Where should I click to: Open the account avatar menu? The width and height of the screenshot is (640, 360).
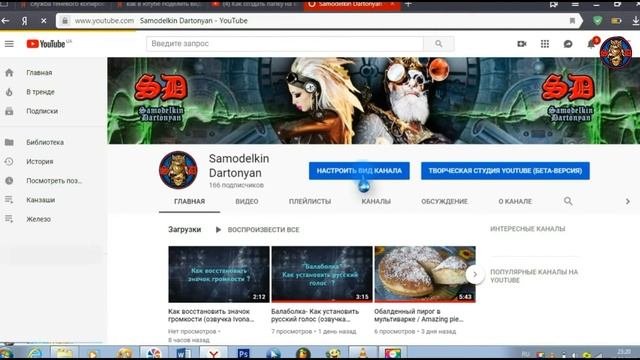tap(616, 52)
